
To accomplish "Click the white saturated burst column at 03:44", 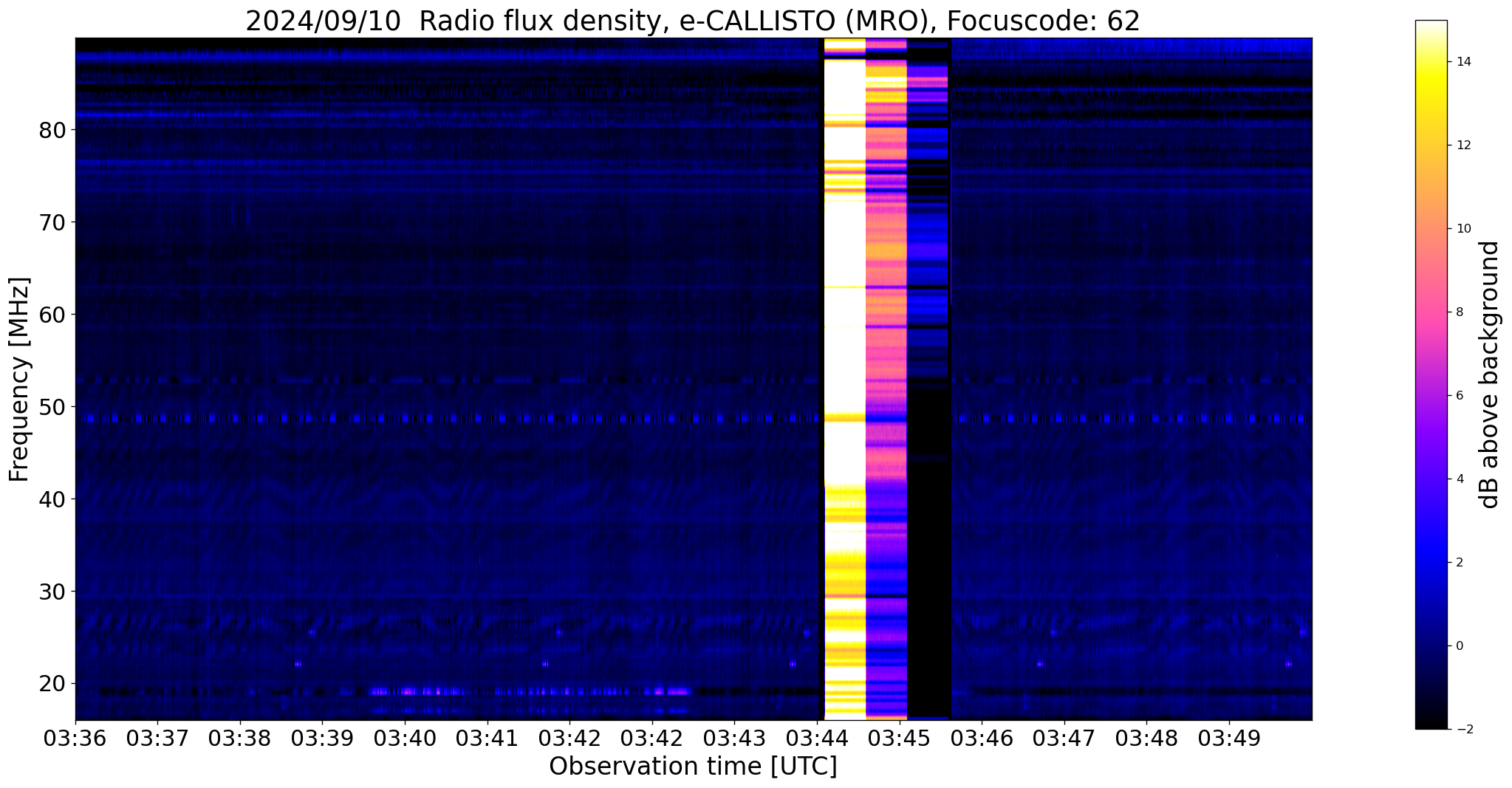I will tap(844, 379).
